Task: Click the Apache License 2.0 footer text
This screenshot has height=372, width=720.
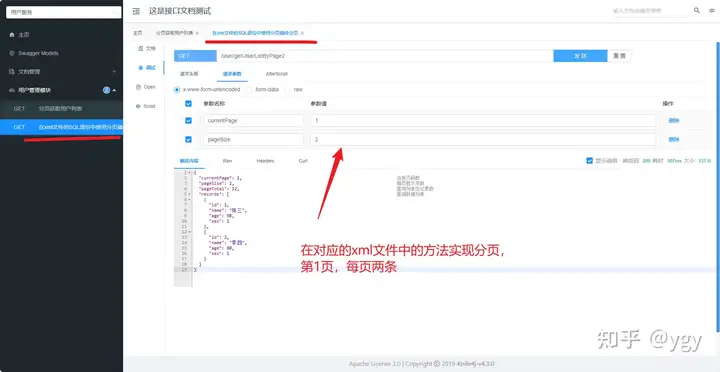Action: click(x=375, y=364)
